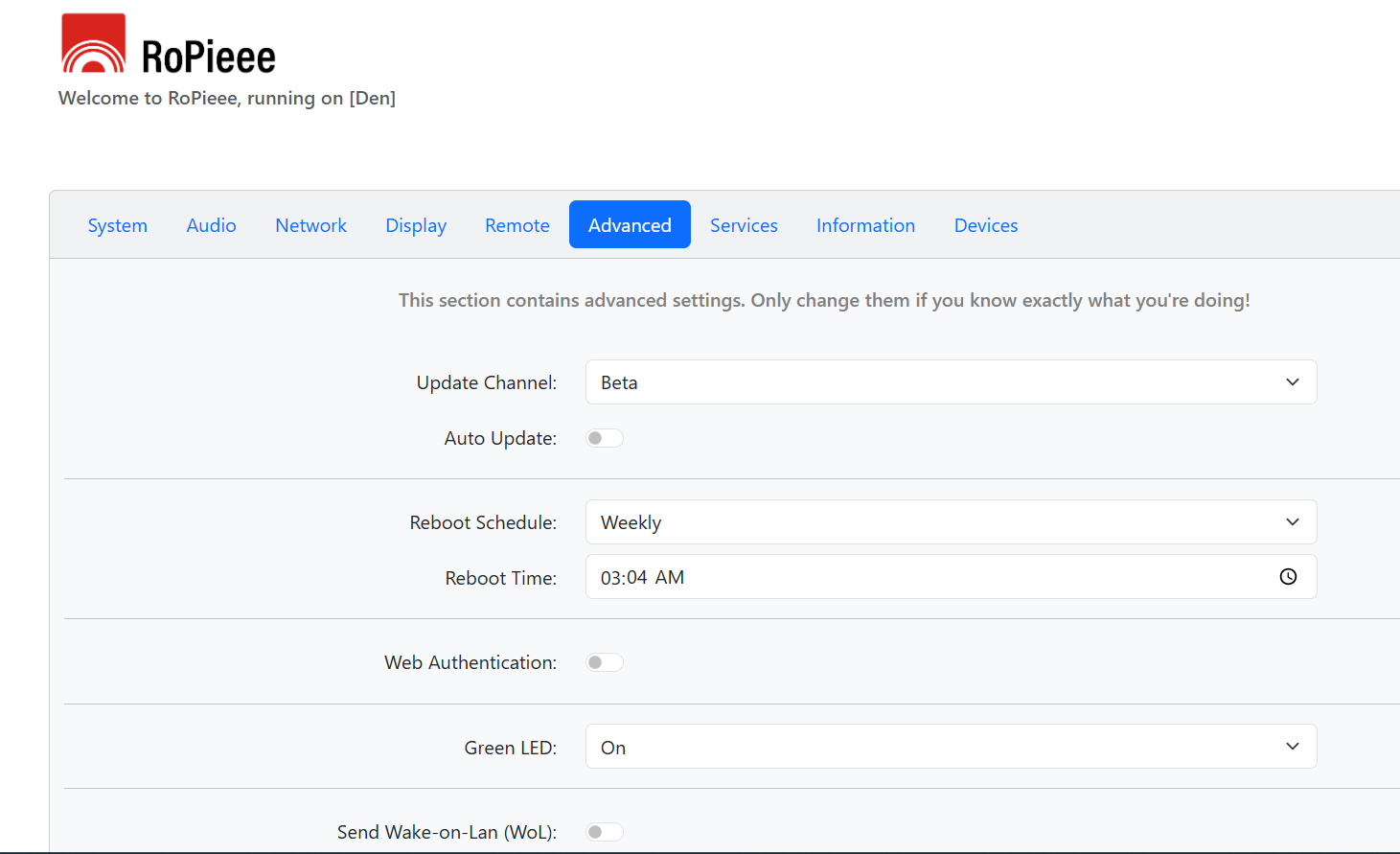Screen dimensions: 1400x854
Task: Click the 'Web Authentication:' label
Action: pos(470,662)
